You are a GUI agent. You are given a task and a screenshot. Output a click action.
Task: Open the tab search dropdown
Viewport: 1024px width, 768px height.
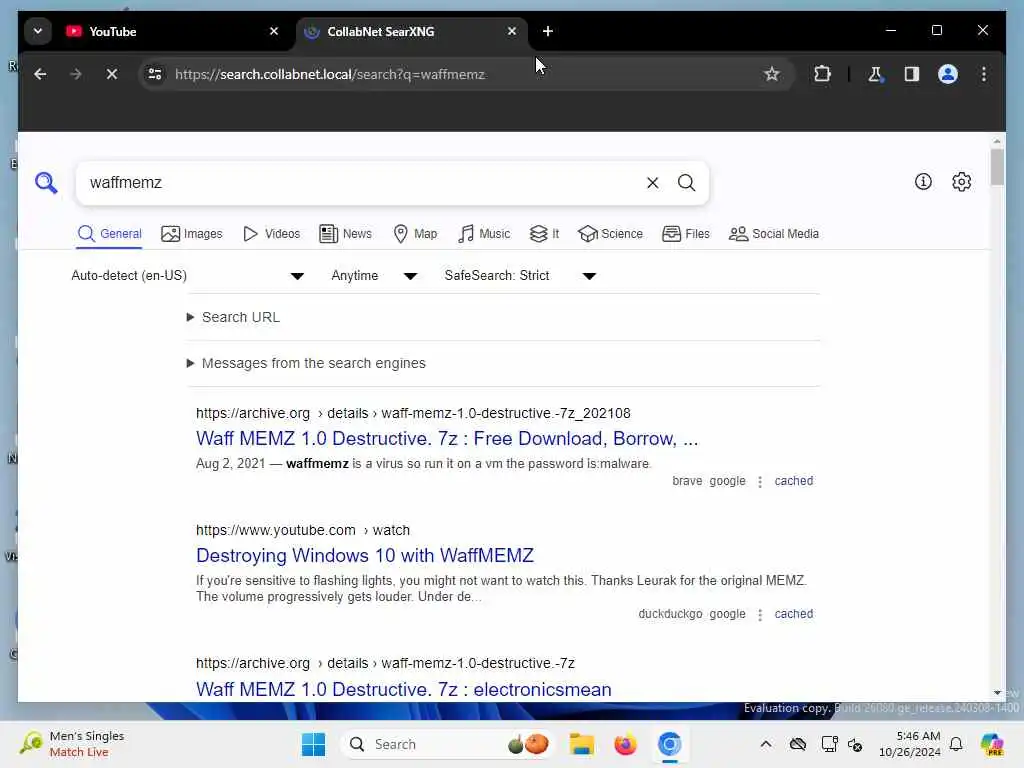click(38, 31)
